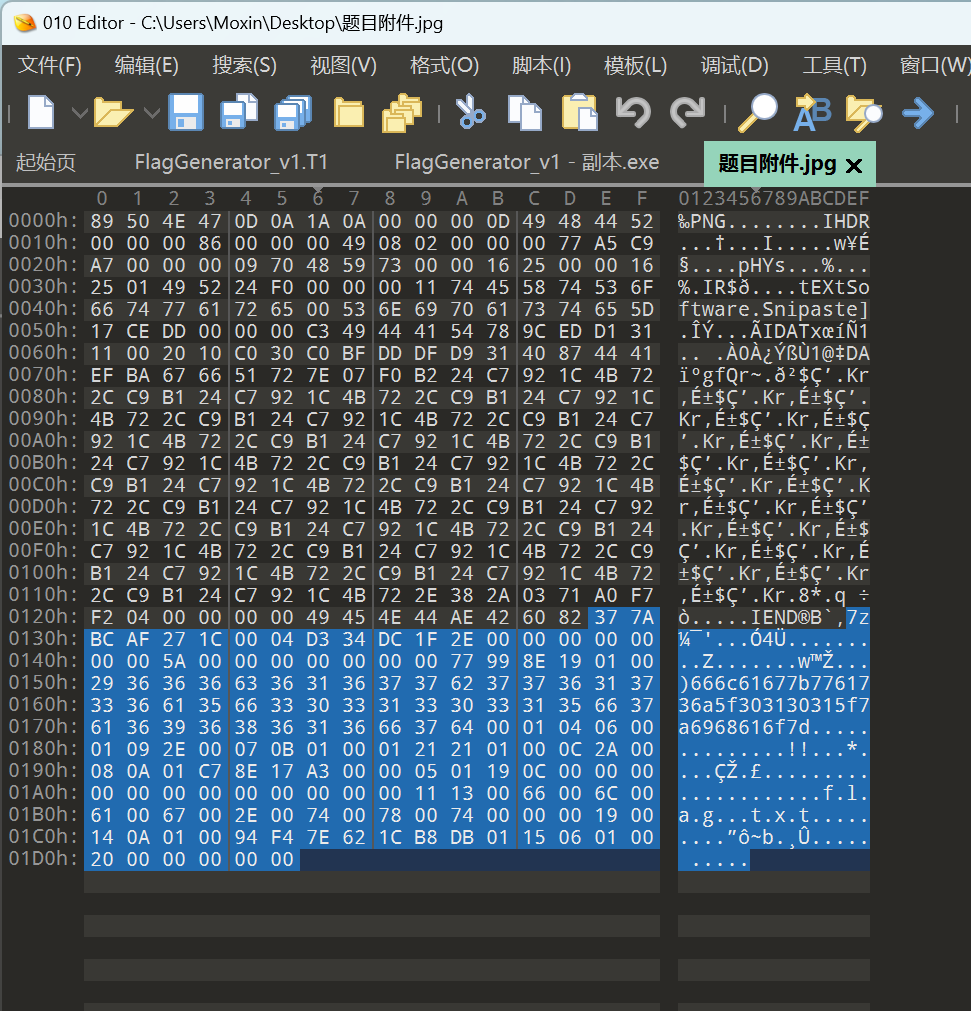Switch to the FlagGenerator_v1.T1 tab

(231, 162)
